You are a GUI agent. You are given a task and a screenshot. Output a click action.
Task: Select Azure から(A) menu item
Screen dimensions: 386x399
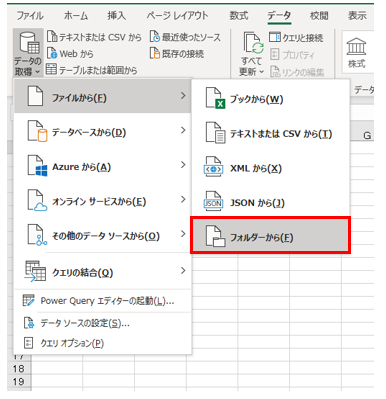103,166
